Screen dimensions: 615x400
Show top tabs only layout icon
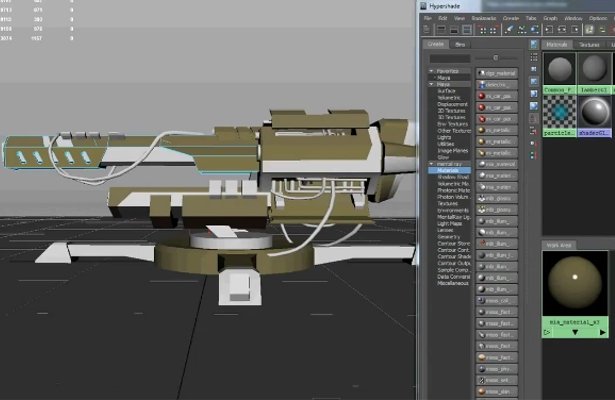(441, 30)
